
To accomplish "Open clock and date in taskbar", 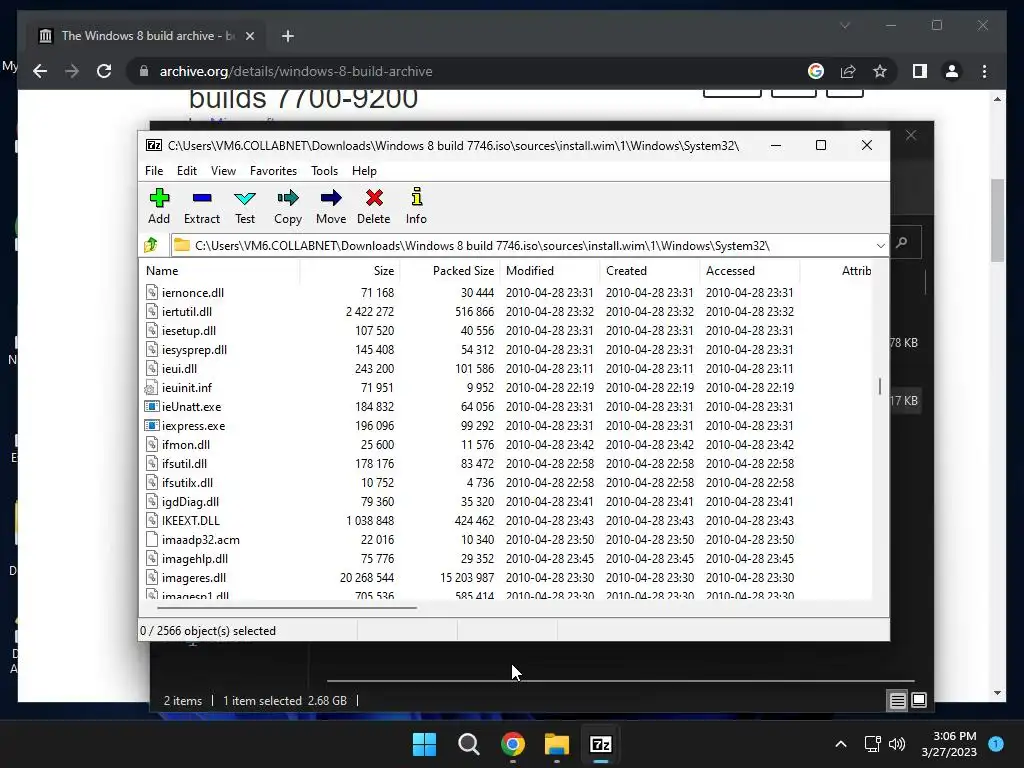I will tap(949, 744).
